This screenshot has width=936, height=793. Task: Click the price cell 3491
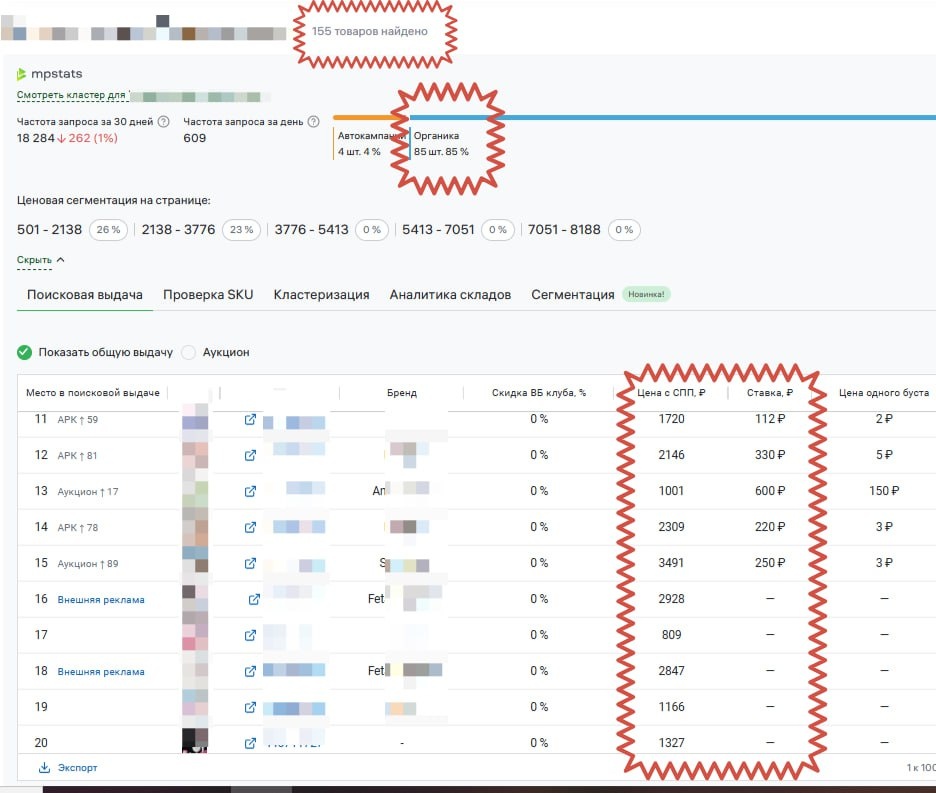(671, 563)
